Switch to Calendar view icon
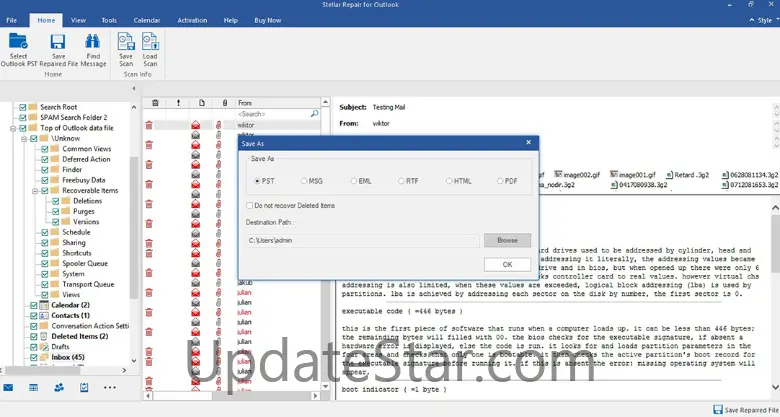Image resolution: width=780 pixels, height=417 pixels. tap(33, 387)
